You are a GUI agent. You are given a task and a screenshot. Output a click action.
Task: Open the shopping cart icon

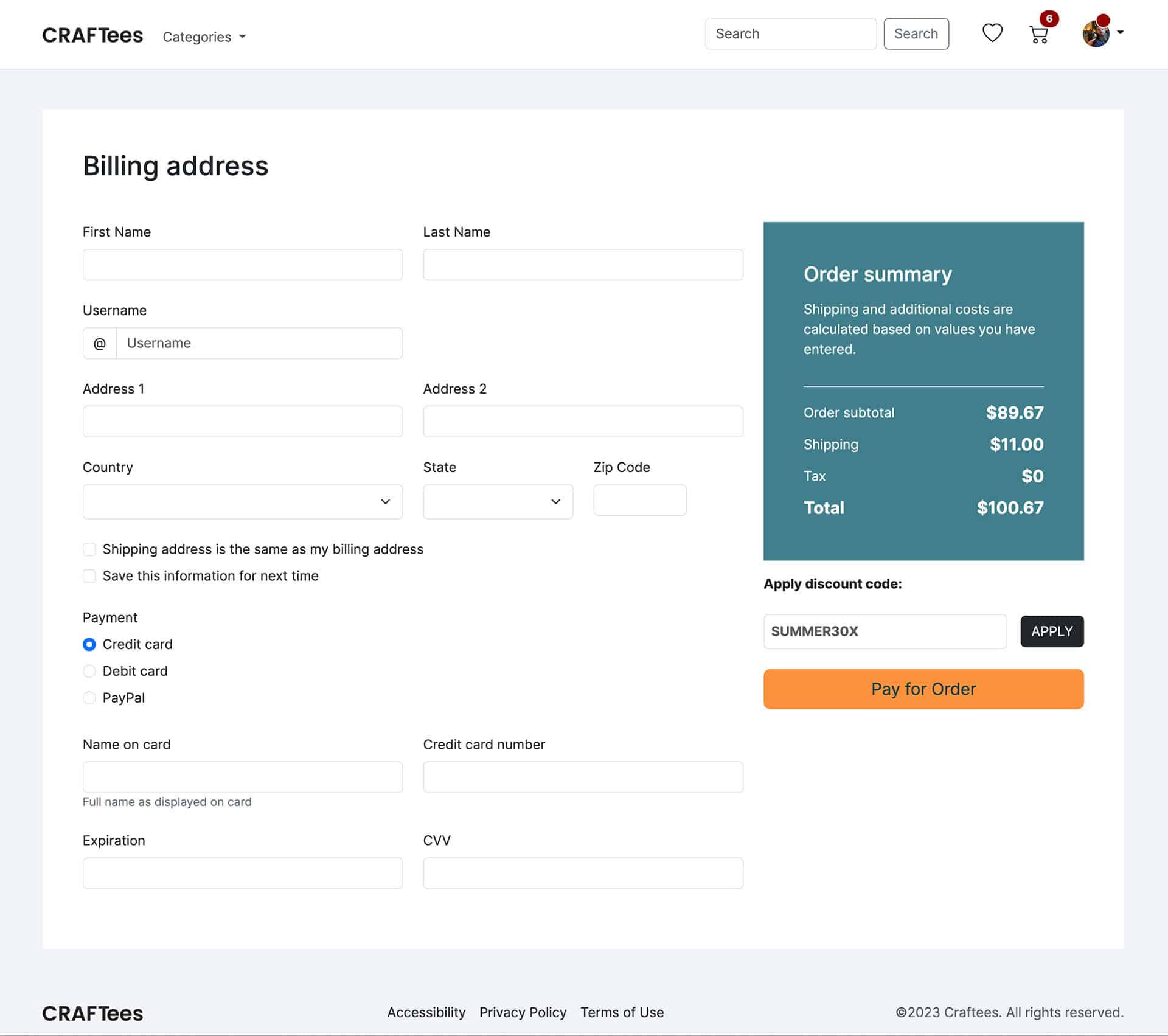1039,35
